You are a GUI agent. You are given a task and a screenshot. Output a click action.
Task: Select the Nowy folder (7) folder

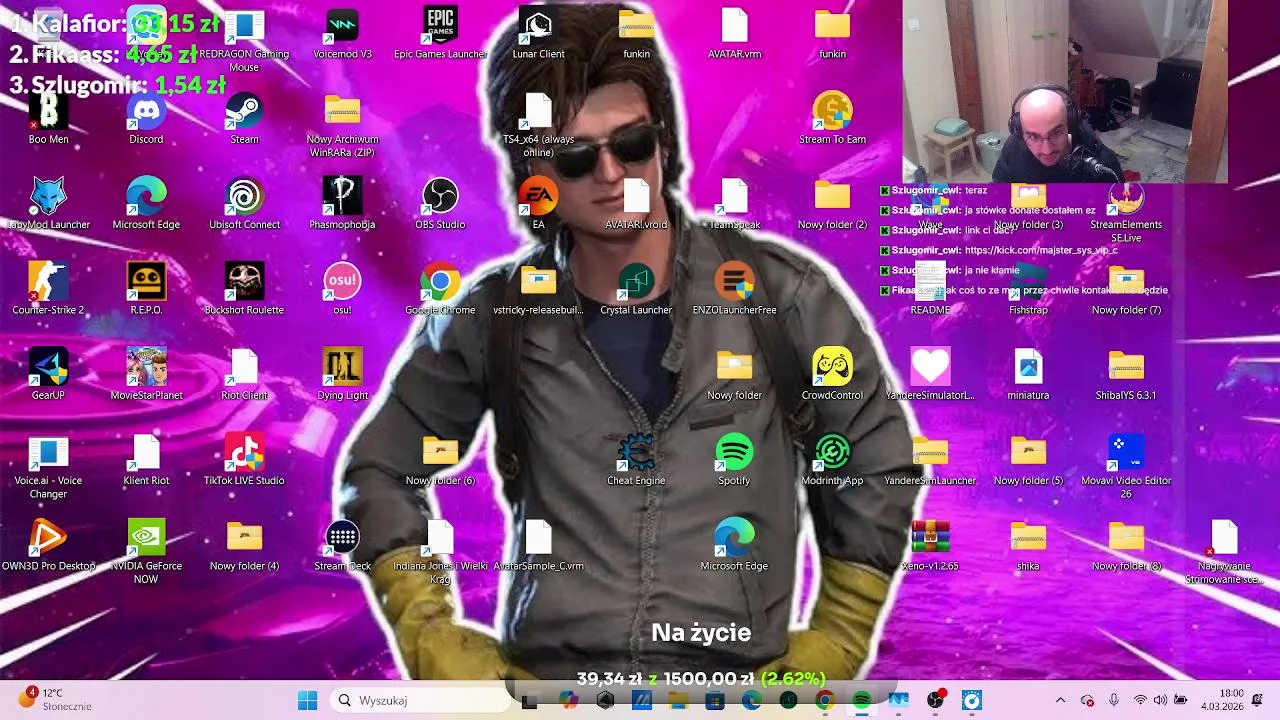[x=1126, y=290]
